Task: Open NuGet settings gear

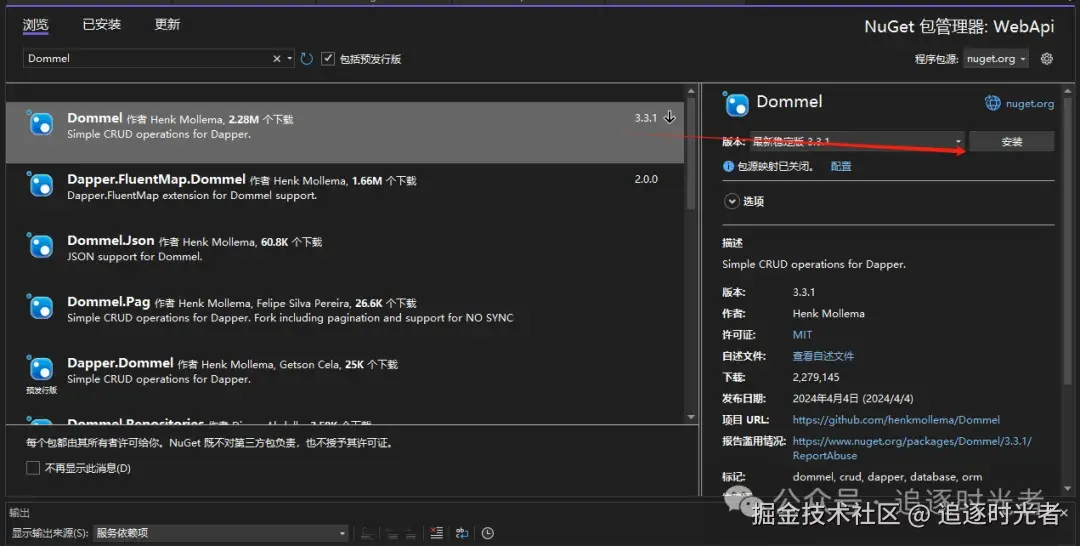Action: coord(1047,59)
